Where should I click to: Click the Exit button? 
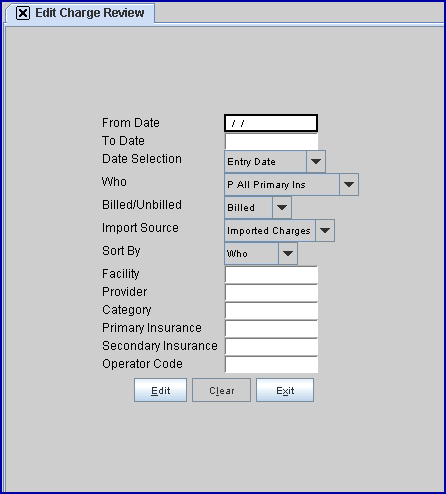point(285,390)
